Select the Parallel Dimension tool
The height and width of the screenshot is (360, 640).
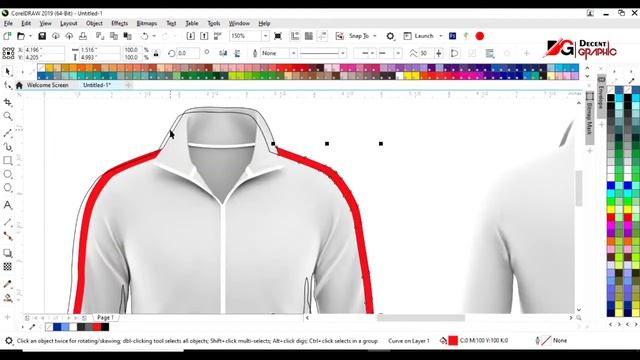[7, 222]
